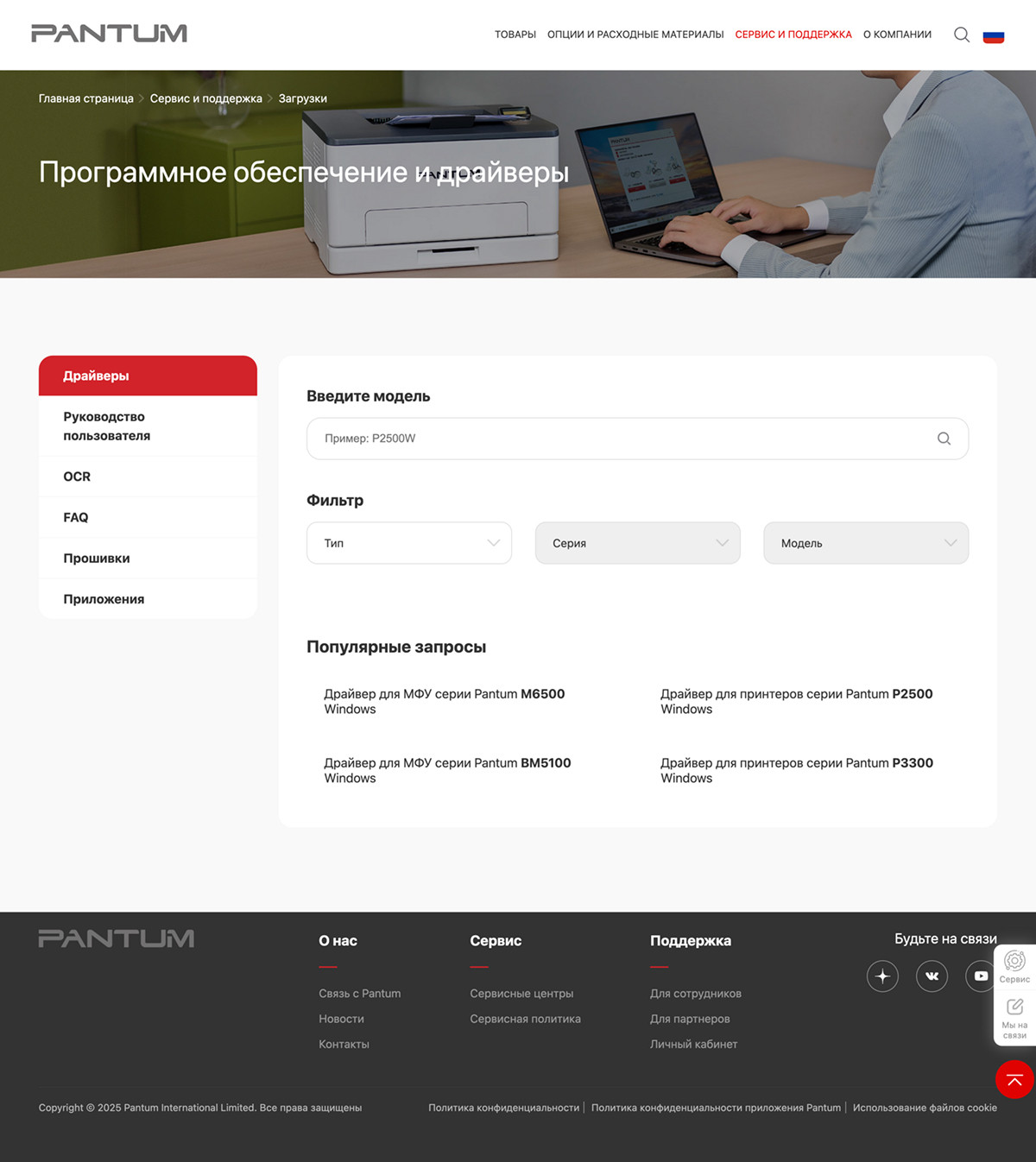Click search icon inside model input
Screen dimensions: 1036x1162
click(x=944, y=439)
